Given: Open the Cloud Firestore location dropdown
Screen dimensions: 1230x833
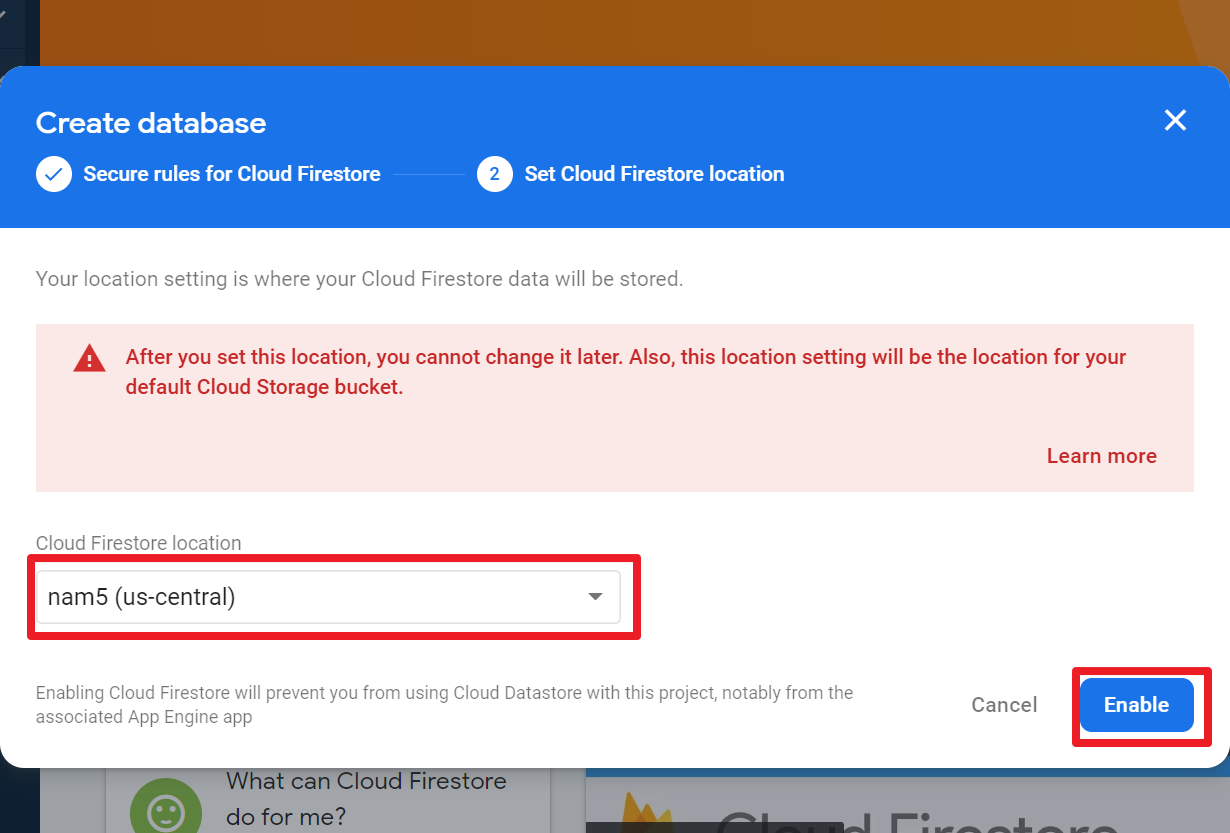Looking at the screenshot, I should click(x=327, y=597).
